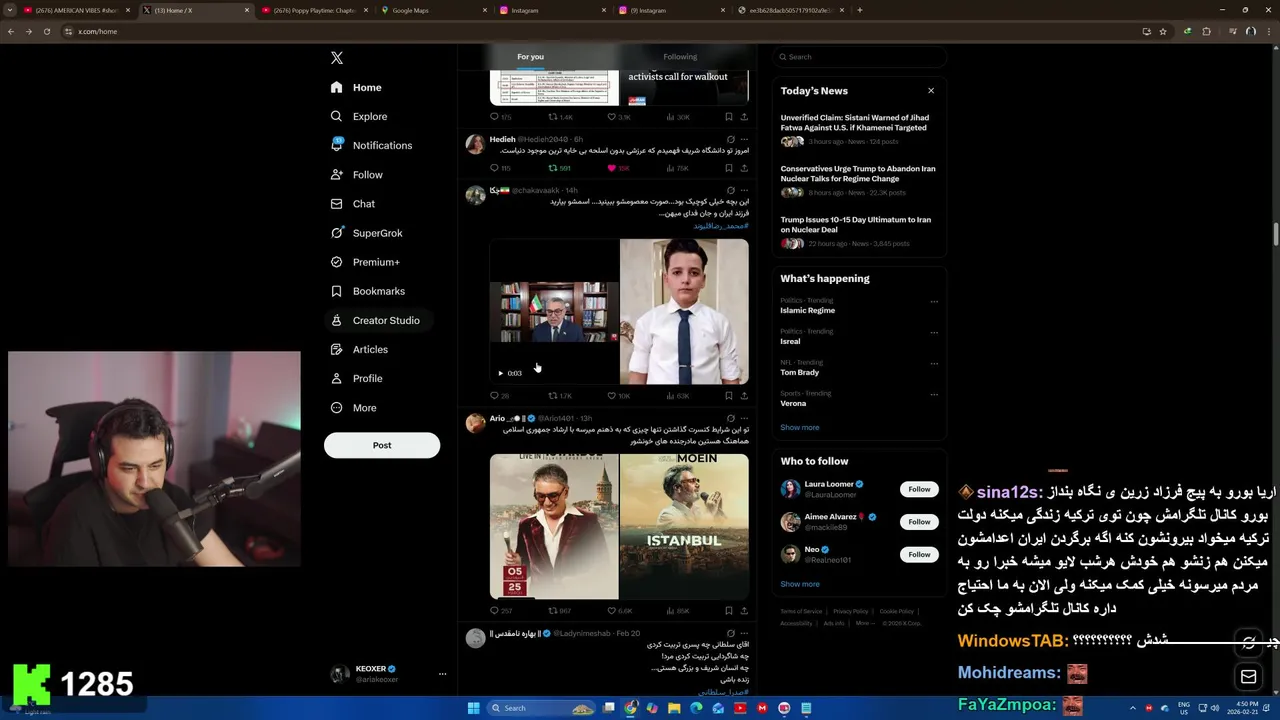Open more options on Ario post
The image size is (1280, 720).
click(x=744, y=418)
